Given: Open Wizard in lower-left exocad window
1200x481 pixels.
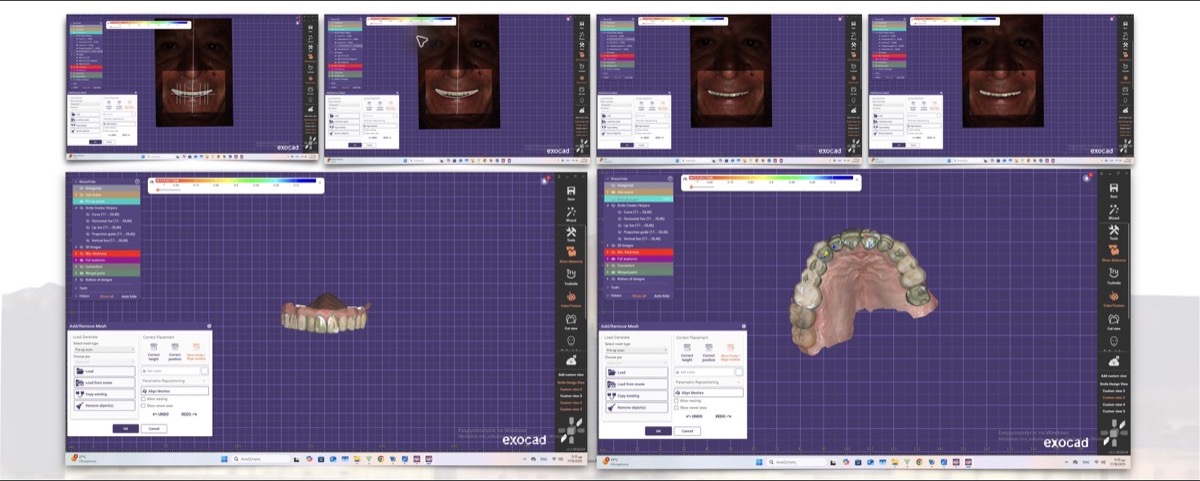Looking at the screenshot, I should point(572,213).
